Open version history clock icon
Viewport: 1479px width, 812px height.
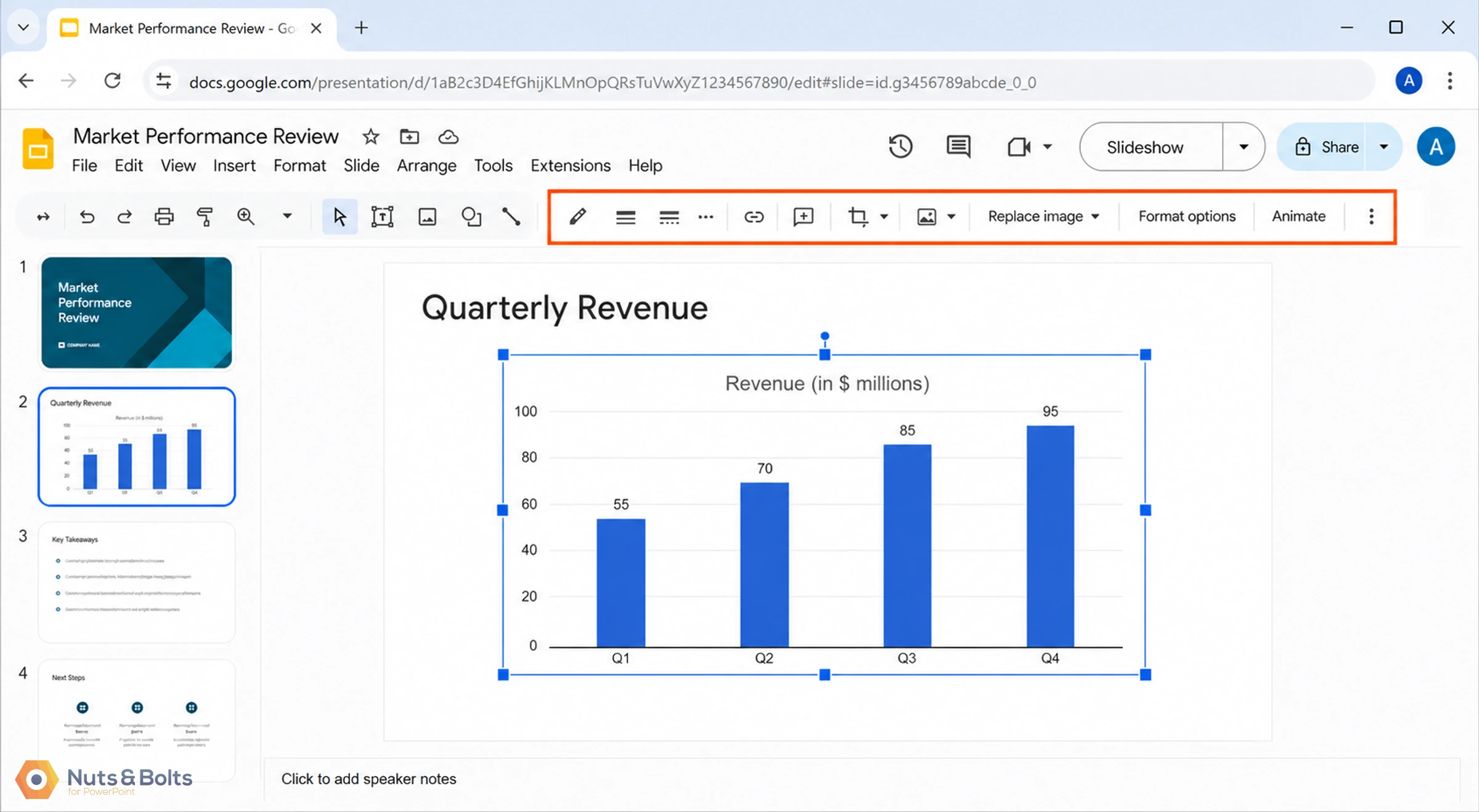point(900,147)
